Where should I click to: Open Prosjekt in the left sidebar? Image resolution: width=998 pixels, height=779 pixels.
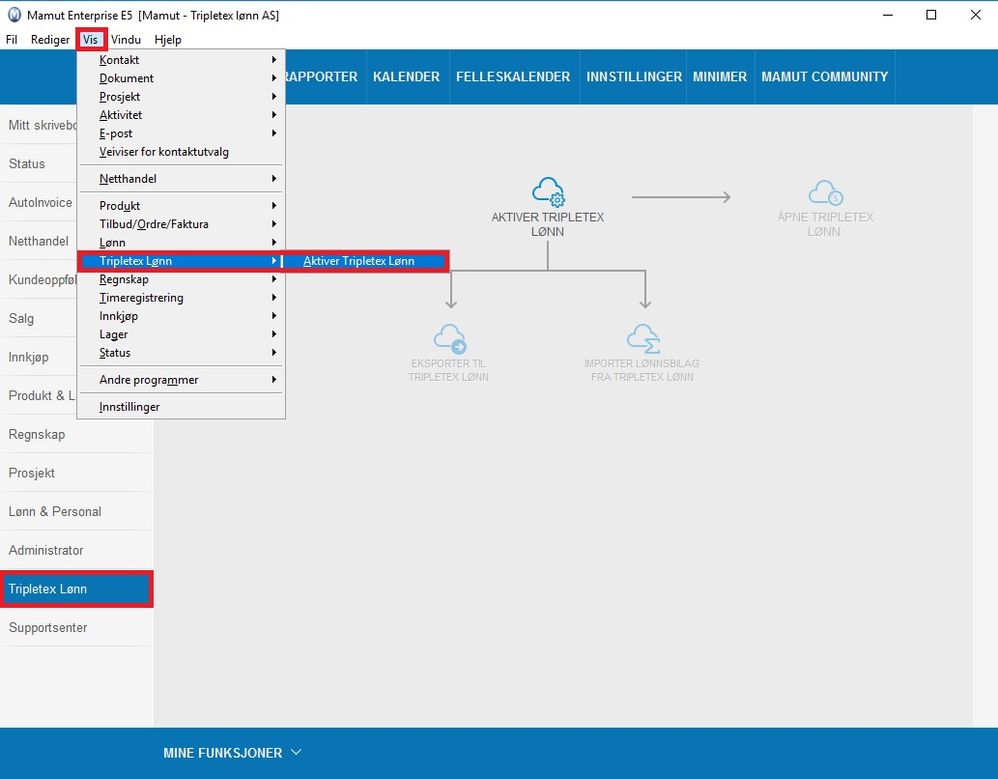pos(76,473)
